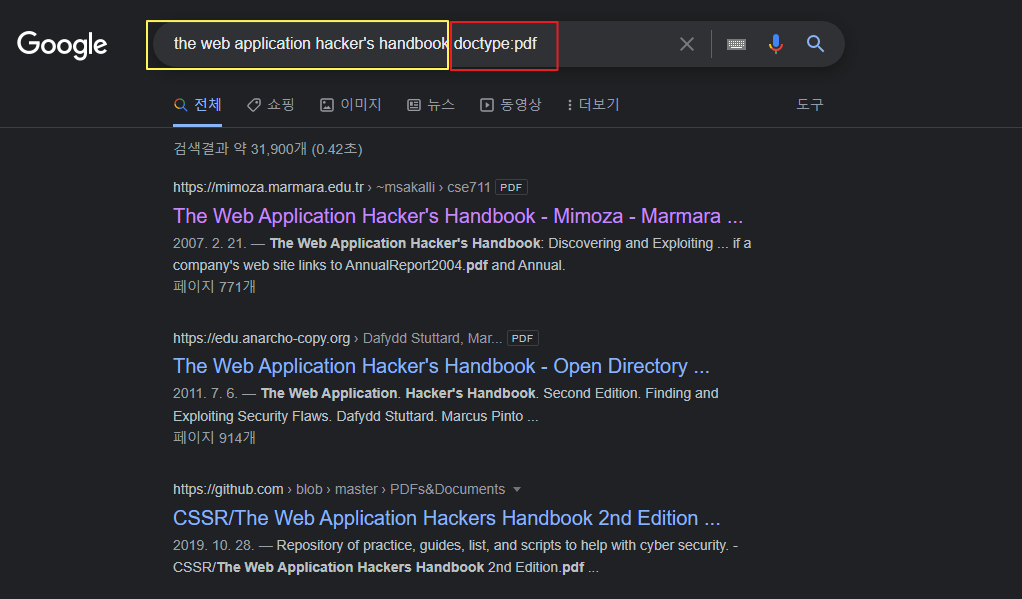This screenshot has width=1022, height=599.
Task: Click the date text 2007. 2. 21.
Action: tap(209, 244)
